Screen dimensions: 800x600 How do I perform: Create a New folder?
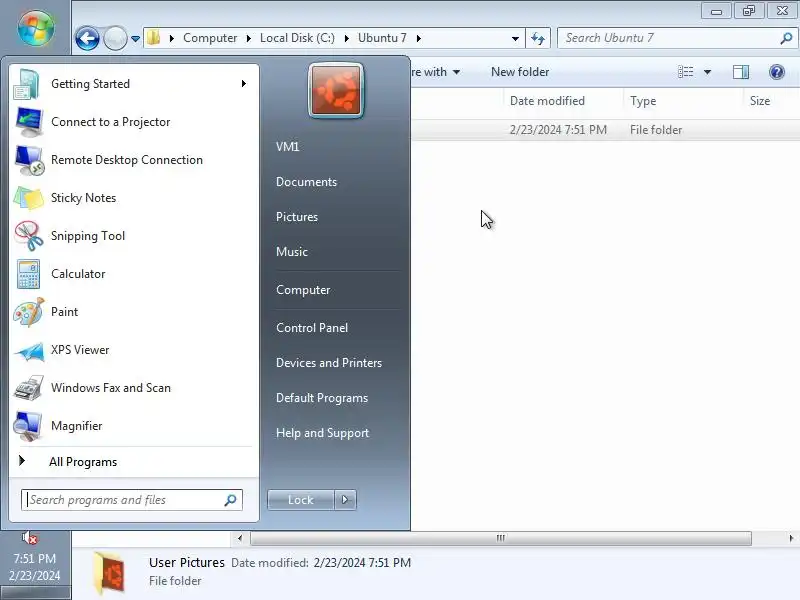pyautogui.click(x=520, y=72)
